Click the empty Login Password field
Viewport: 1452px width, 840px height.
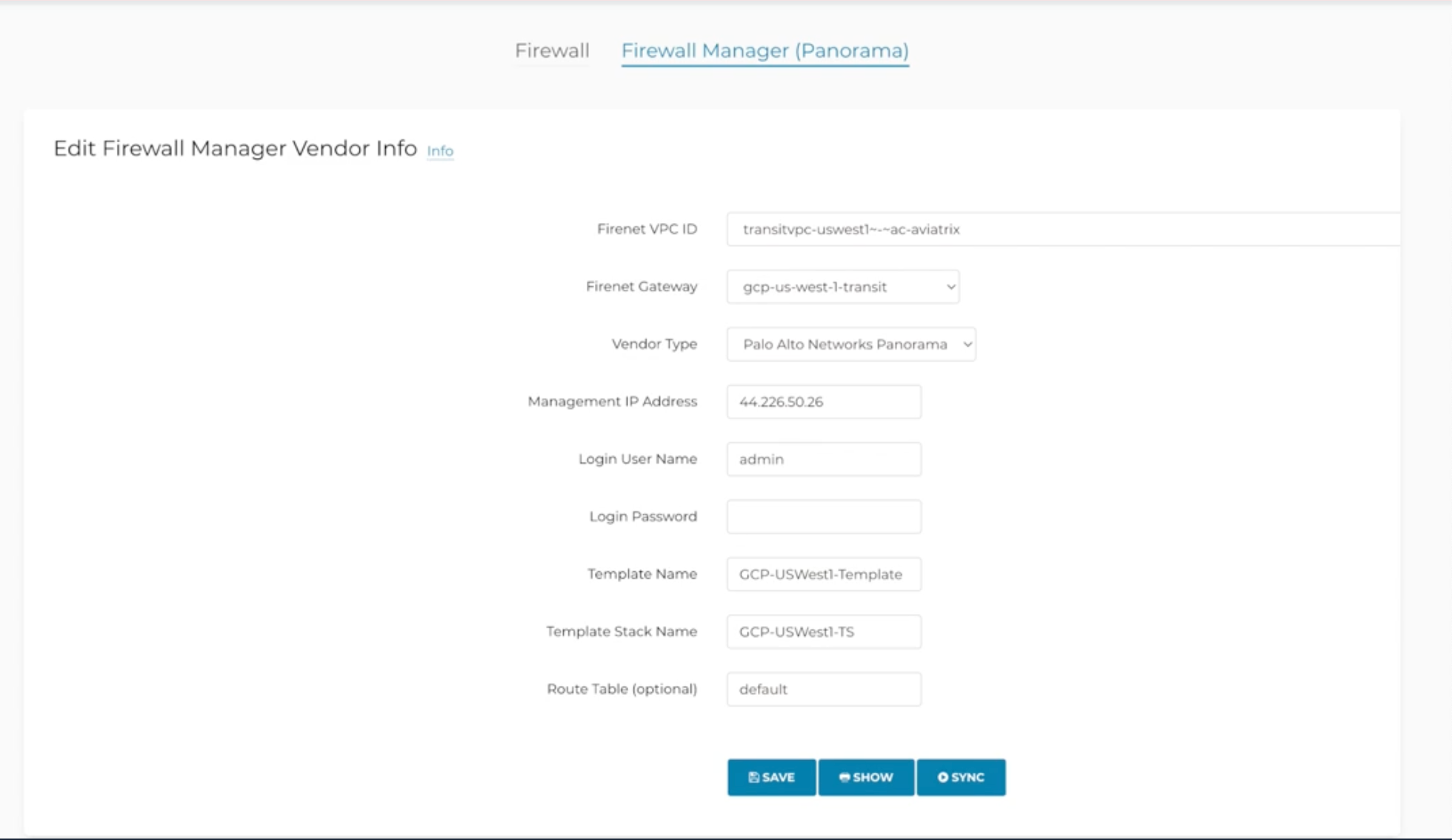pos(823,516)
